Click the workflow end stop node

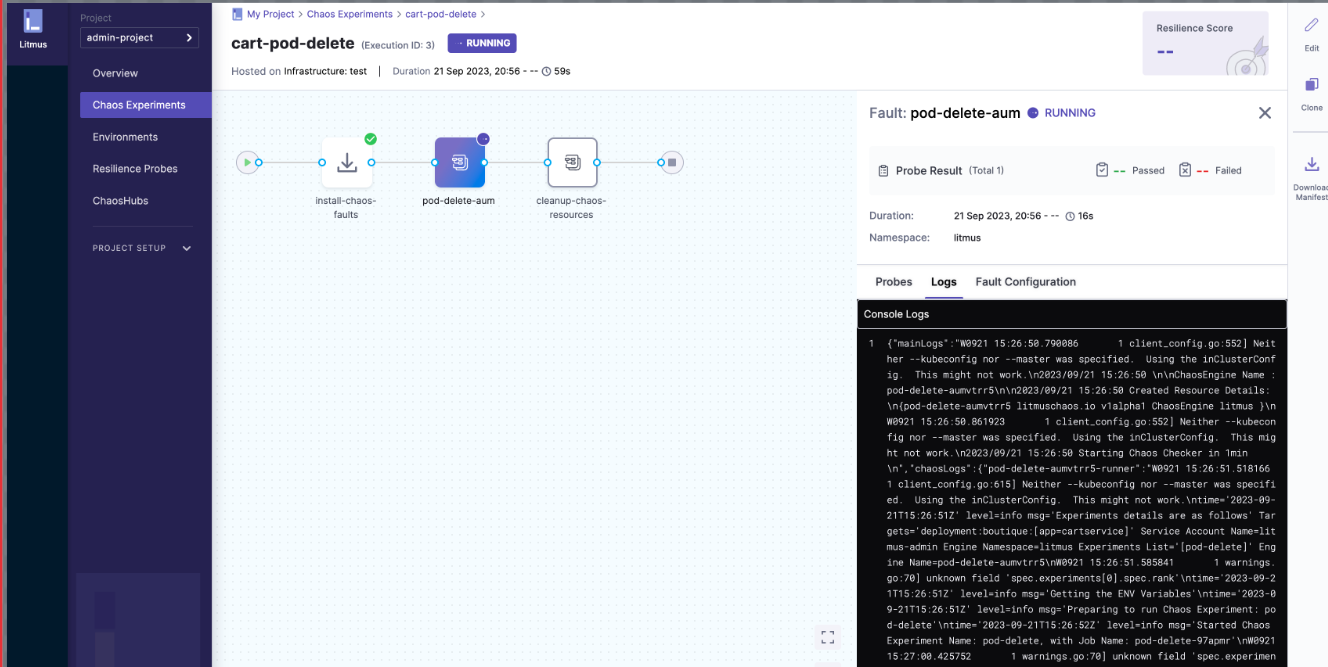pos(672,162)
